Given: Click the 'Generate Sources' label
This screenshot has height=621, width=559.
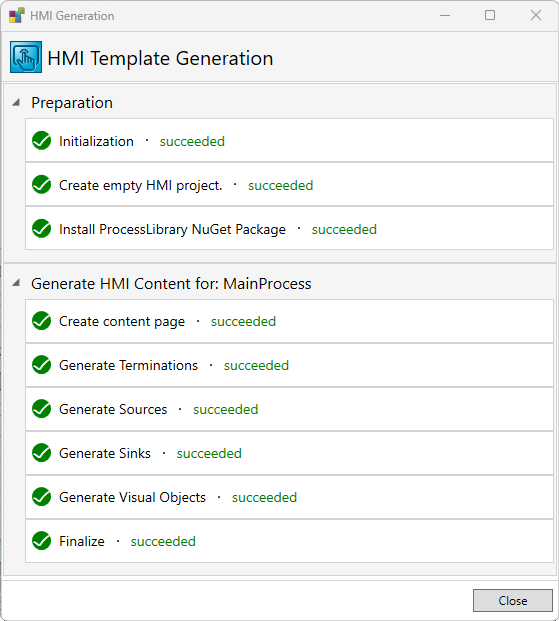Looking at the screenshot, I should [x=113, y=409].
